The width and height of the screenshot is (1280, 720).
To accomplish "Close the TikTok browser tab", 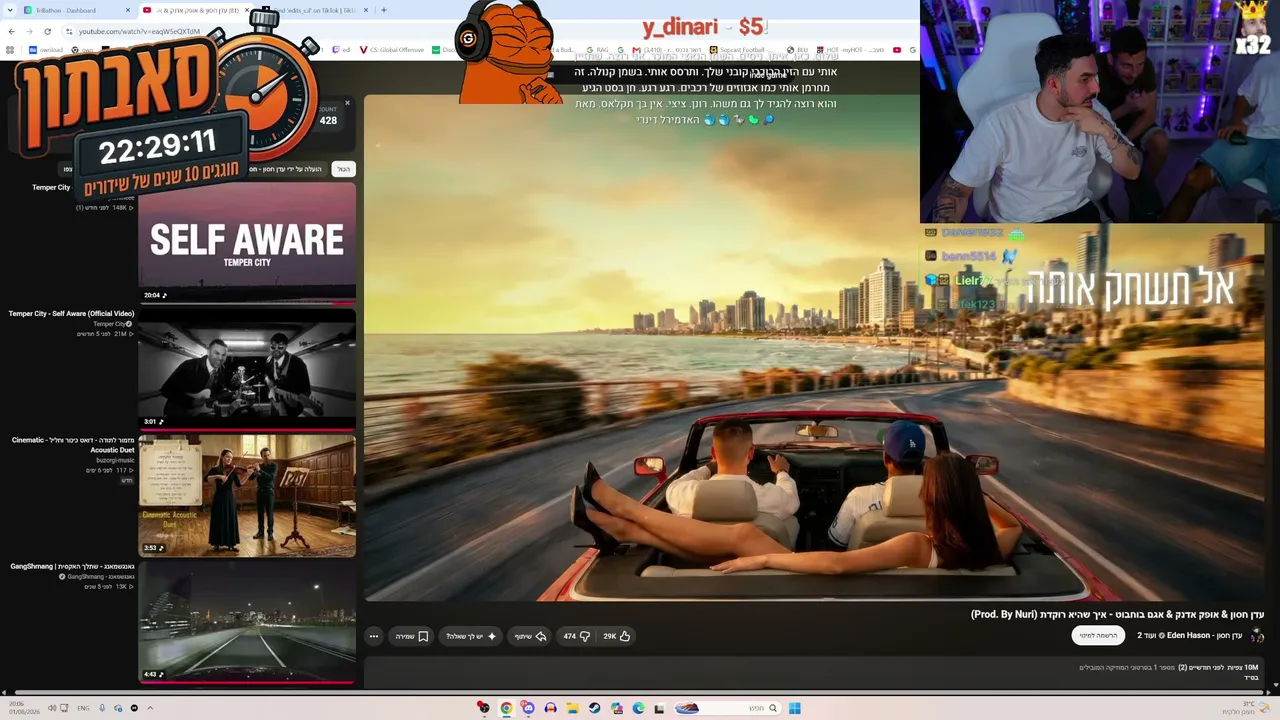I will [x=366, y=10].
